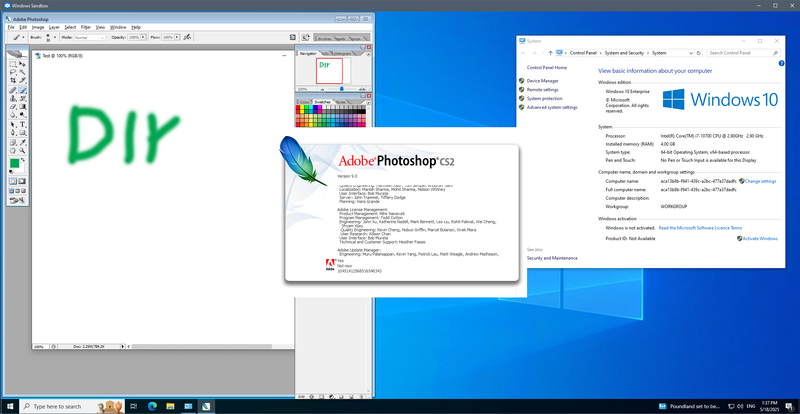
Task: Click the Change settings link
Action: (x=760, y=181)
